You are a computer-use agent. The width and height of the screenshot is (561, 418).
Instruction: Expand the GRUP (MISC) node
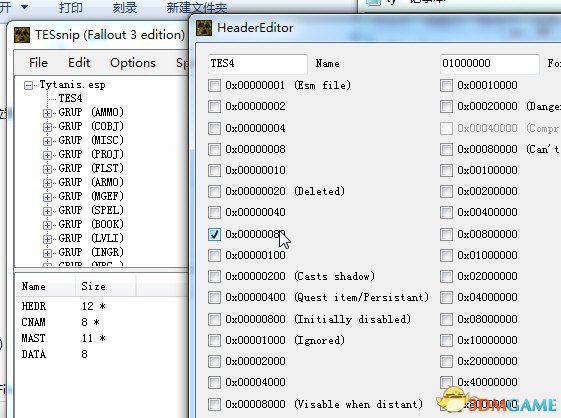(x=47, y=141)
